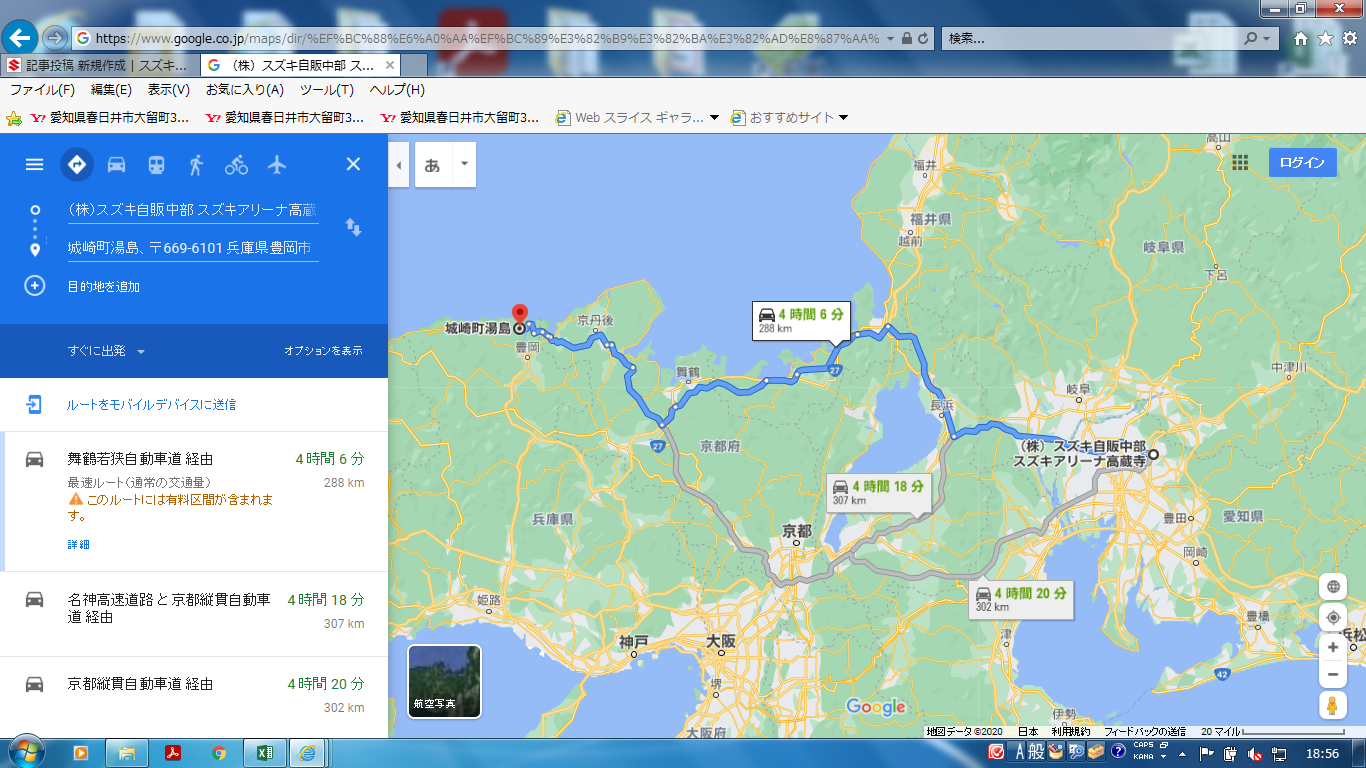Open first Yahoo 愛知県春日井市 bookmark
This screenshot has height=768, width=1366.
(110, 117)
